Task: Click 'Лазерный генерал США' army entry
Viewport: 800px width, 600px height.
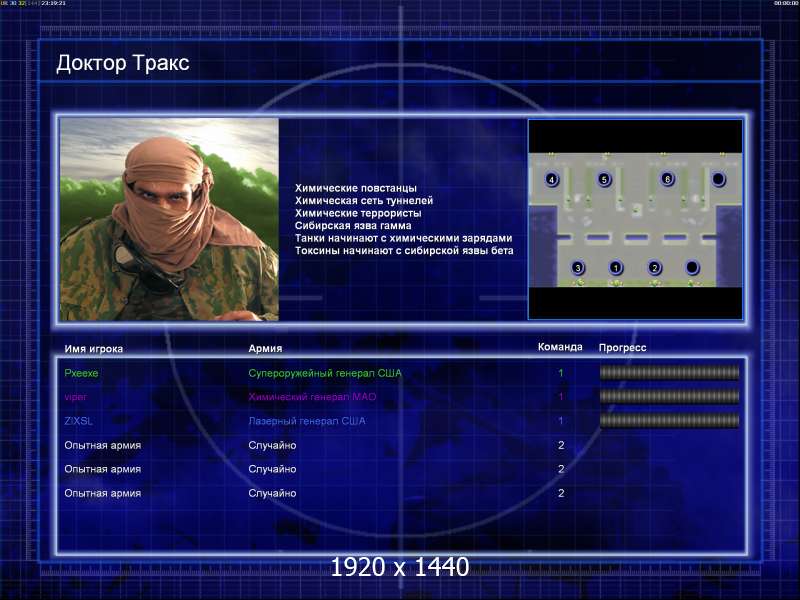Action: coord(307,421)
